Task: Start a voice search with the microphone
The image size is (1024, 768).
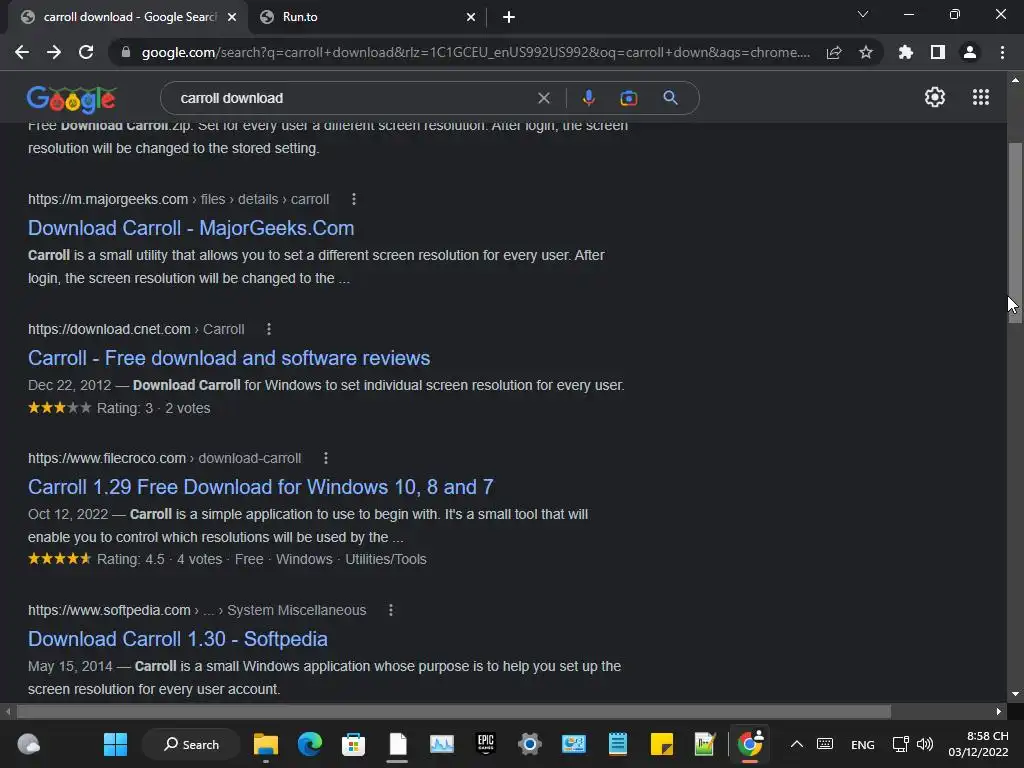Action: click(x=588, y=98)
